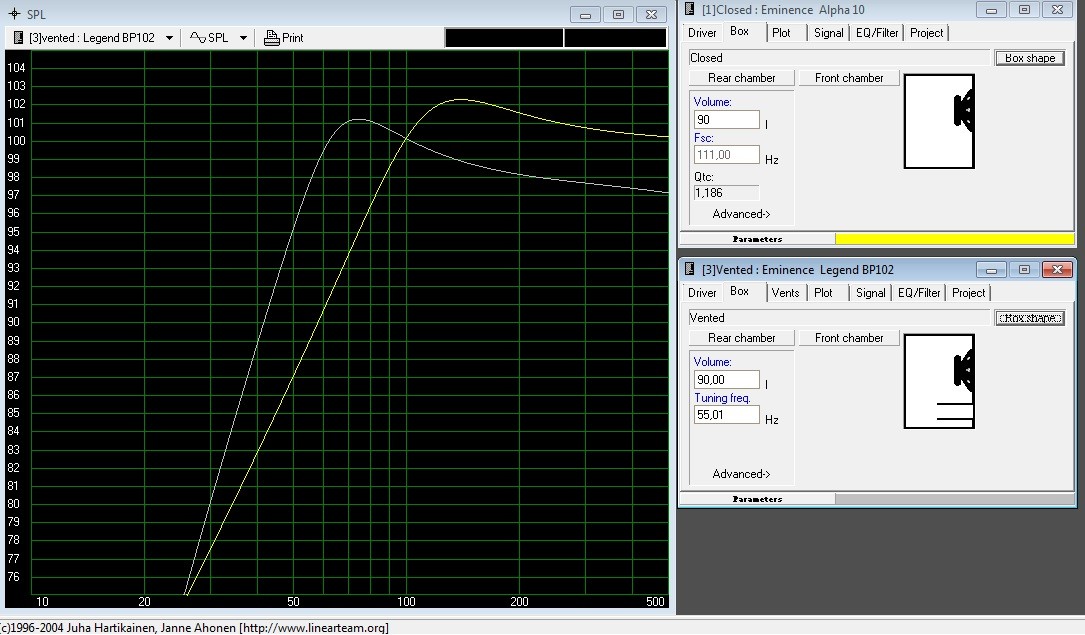The height and width of the screenshot is (635, 1085).
Task: Select Rear chamber in Closed window
Action: [x=741, y=77]
